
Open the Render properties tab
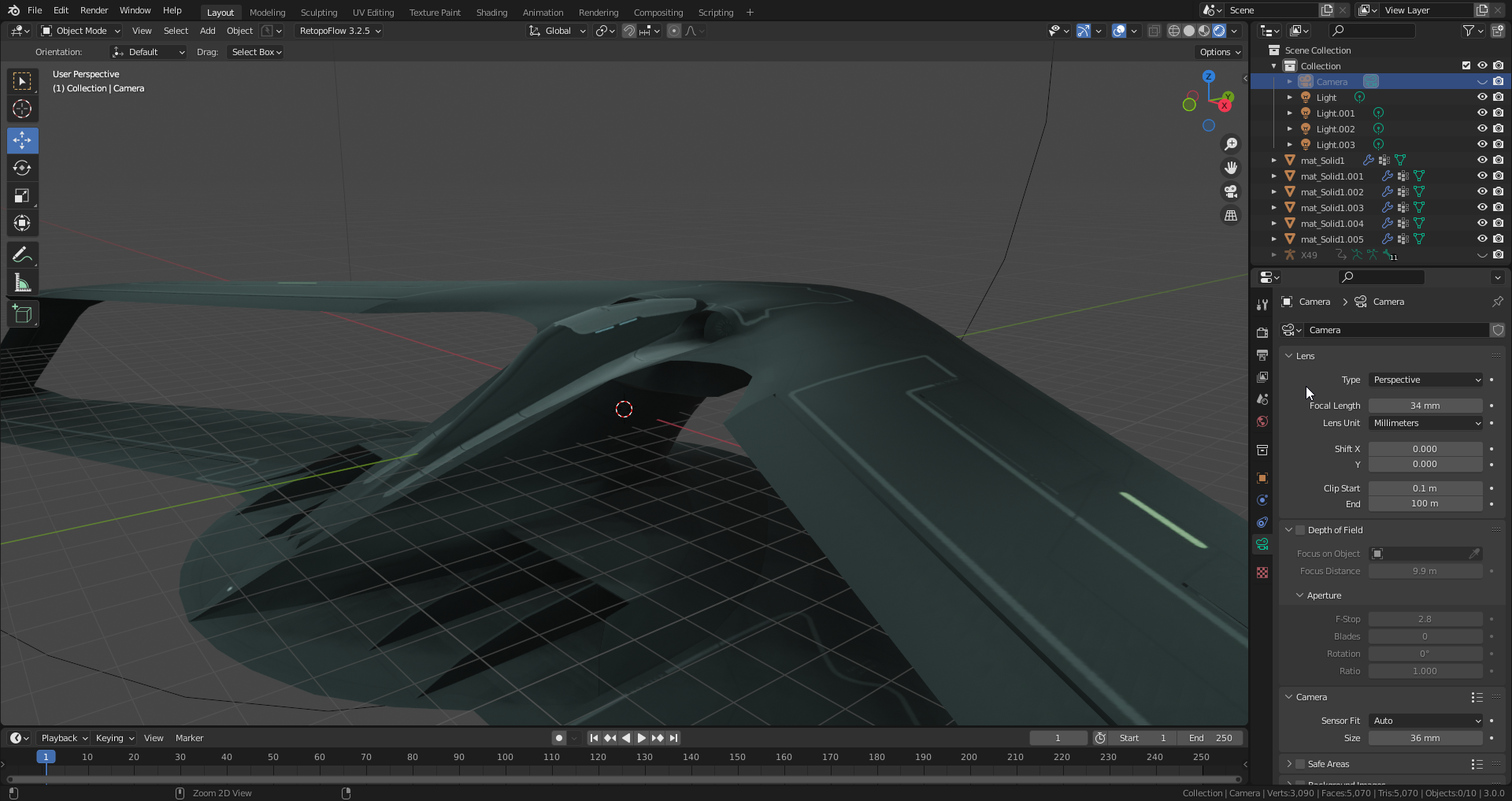point(1262,332)
